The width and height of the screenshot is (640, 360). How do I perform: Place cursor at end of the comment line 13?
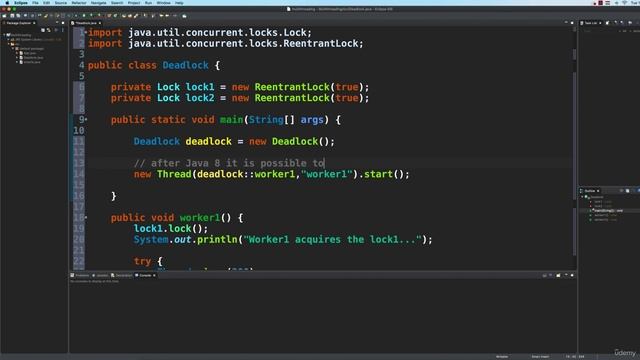tap(325, 163)
